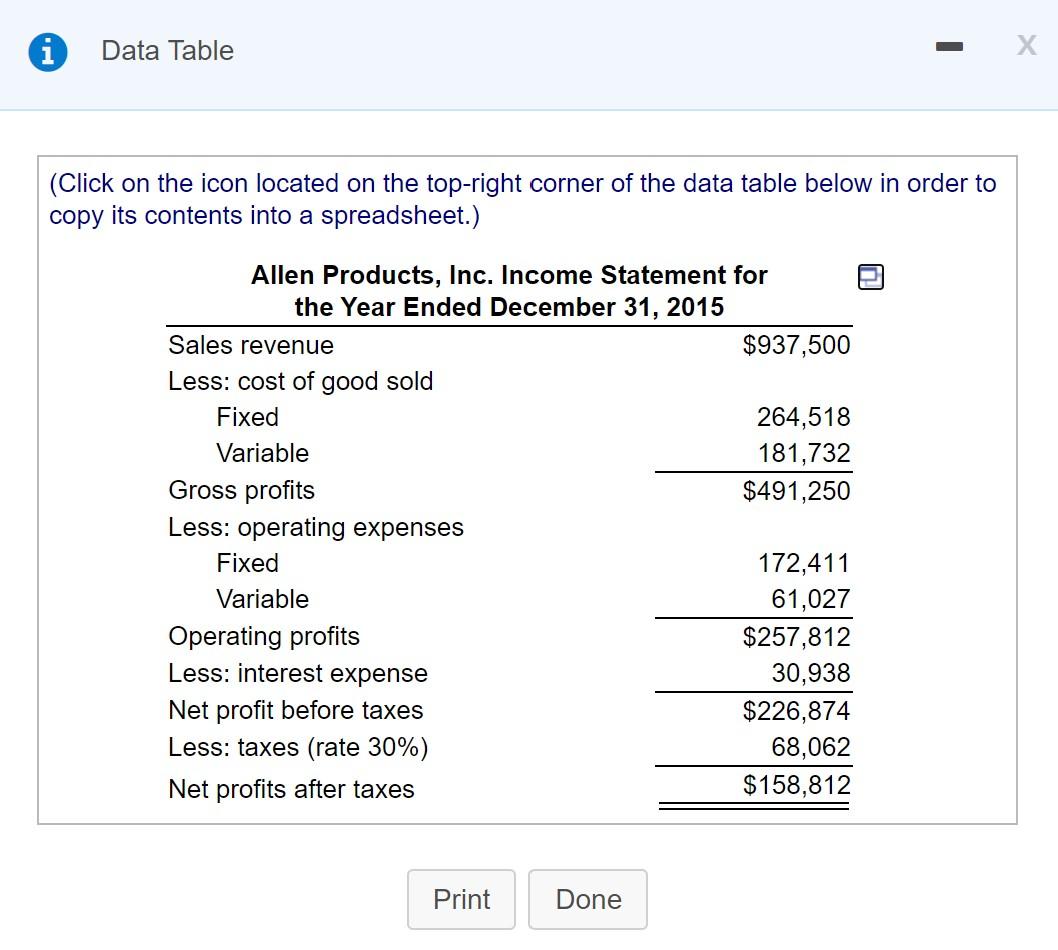Click the Done button
1058x950 pixels.
tap(588, 899)
